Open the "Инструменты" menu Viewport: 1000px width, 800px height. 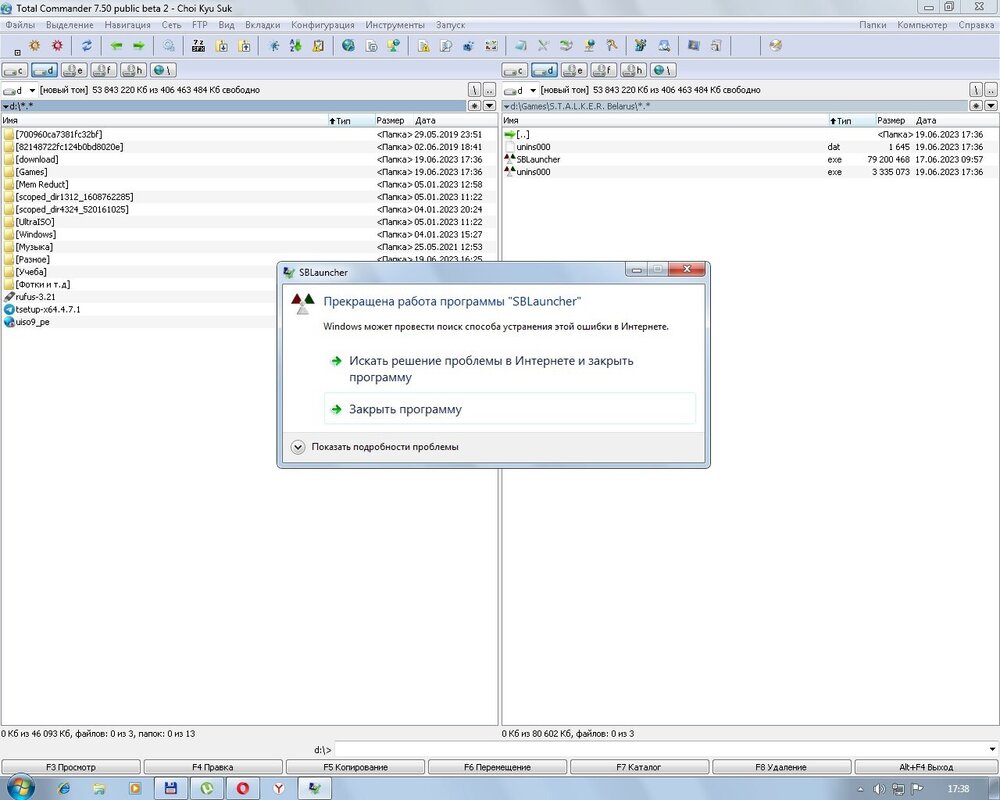coord(394,24)
